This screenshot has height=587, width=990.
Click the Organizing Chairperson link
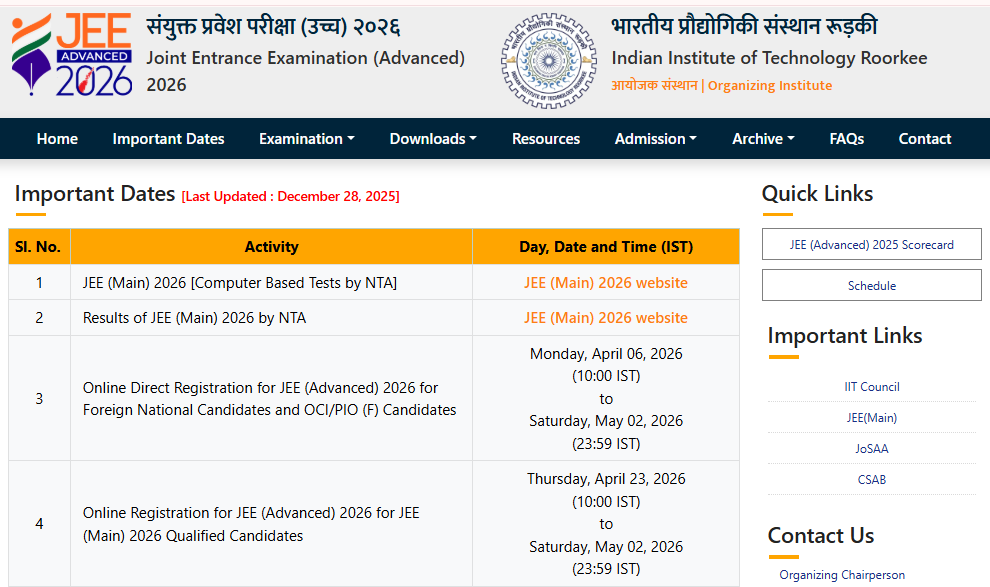coord(841,574)
